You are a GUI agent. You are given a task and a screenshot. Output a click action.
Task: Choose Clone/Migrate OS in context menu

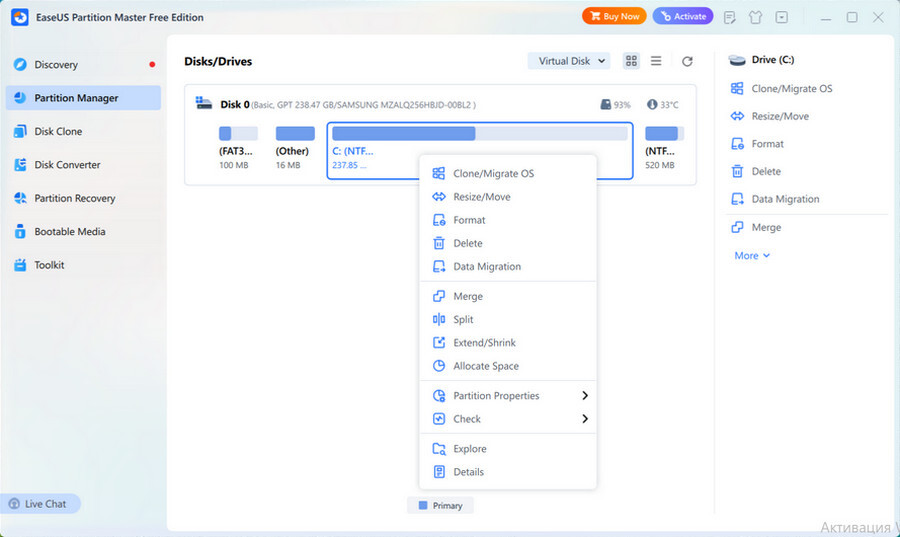point(508,173)
